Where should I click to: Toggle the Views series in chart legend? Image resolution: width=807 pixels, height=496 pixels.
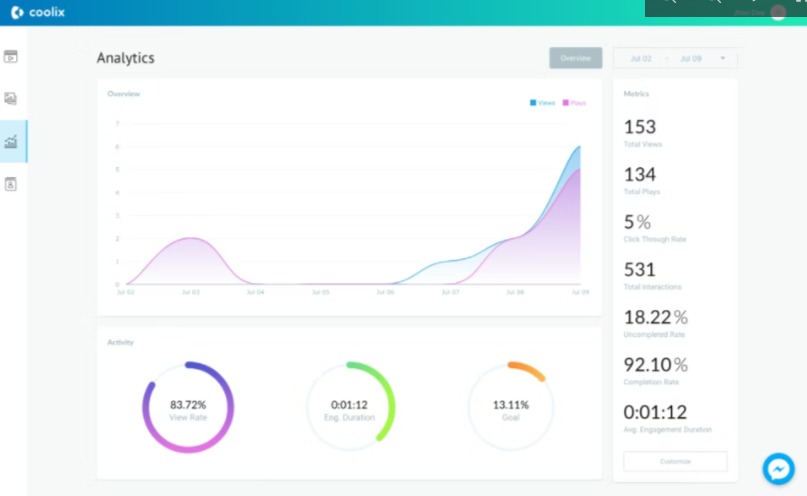click(542, 103)
